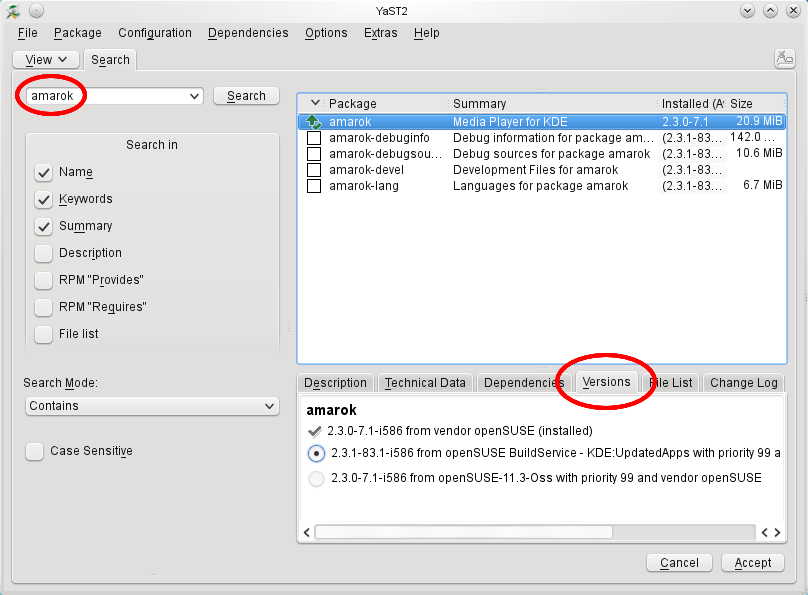This screenshot has height=595, width=808.
Task: Mark amarok-devel package checkbox for install
Action: (x=314, y=170)
